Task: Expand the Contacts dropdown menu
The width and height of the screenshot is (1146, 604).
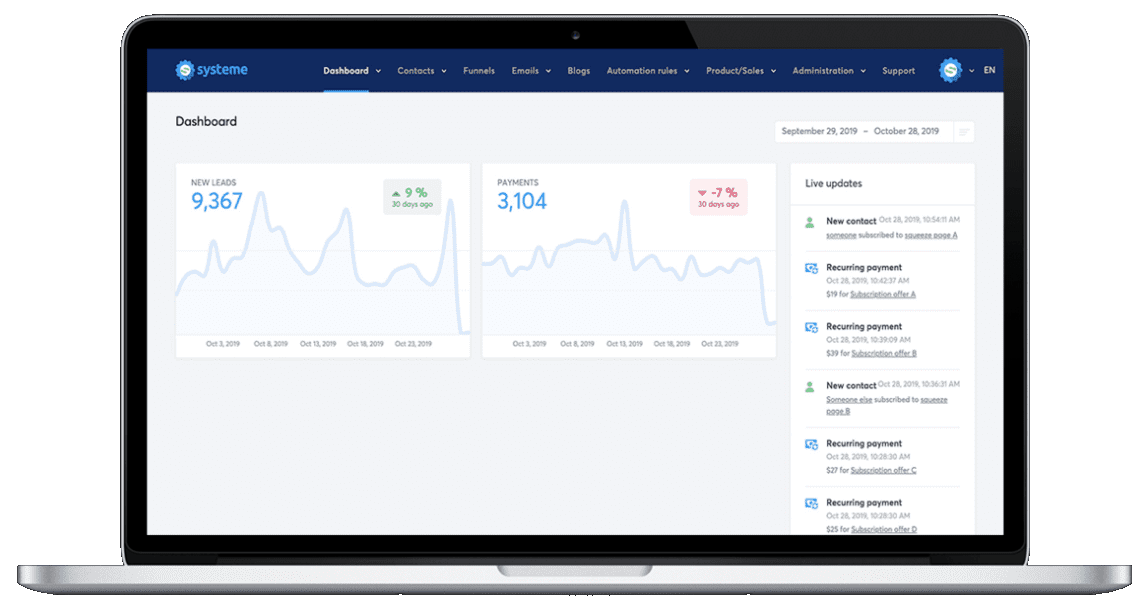Action: [422, 71]
